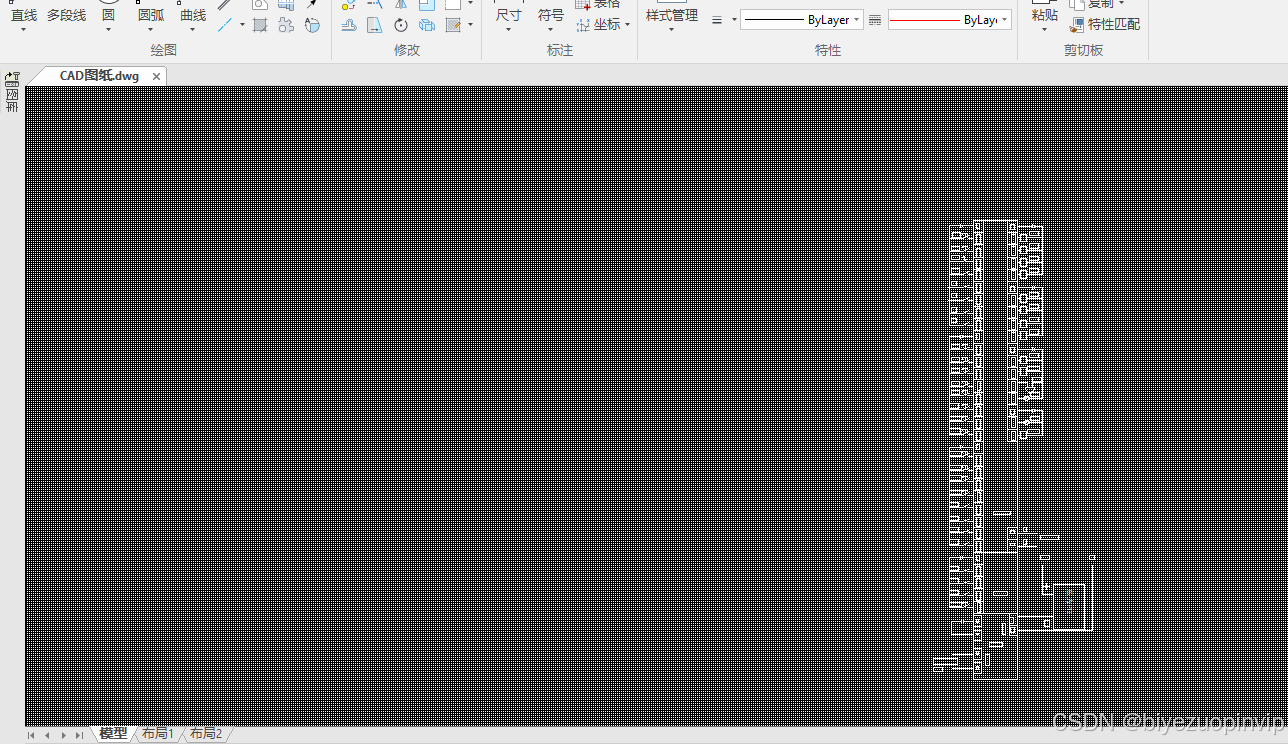Click the stretch icon in 修改 panel
The height and width of the screenshot is (744, 1288).
[349, 24]
